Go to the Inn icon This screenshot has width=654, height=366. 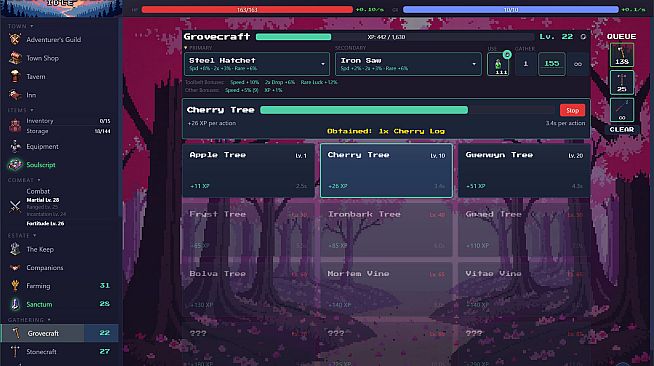coord(15,95)
